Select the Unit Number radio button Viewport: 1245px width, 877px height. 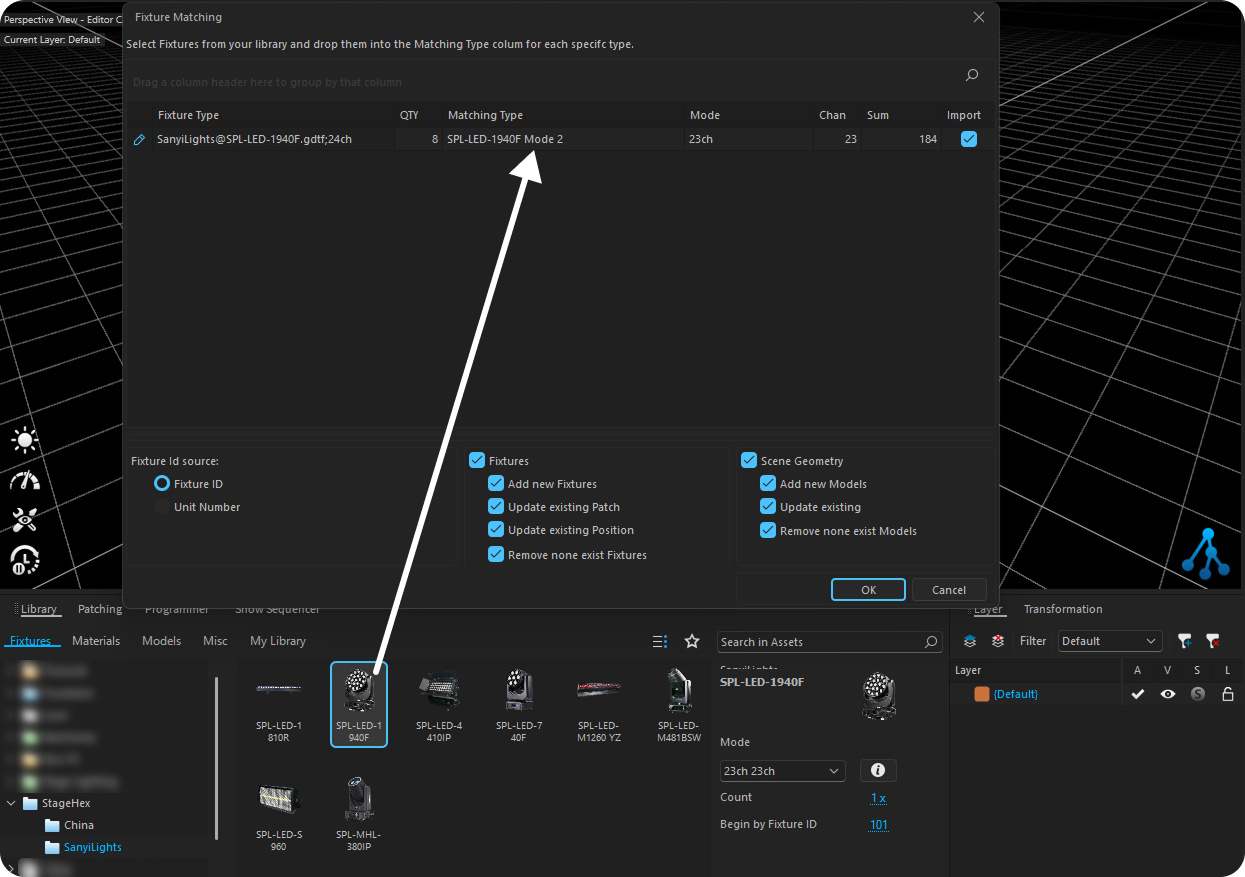pos(162,507)
